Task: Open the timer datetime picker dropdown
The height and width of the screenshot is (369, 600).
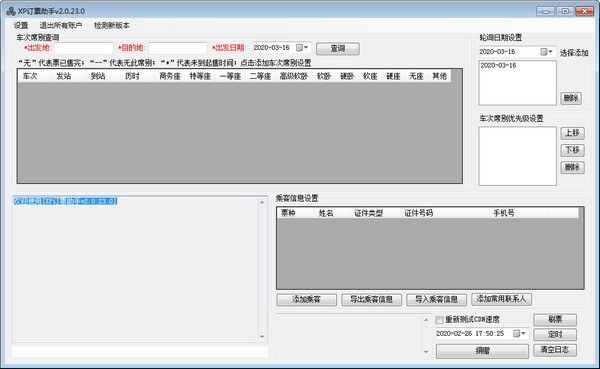Action: [x=519, y=334]
